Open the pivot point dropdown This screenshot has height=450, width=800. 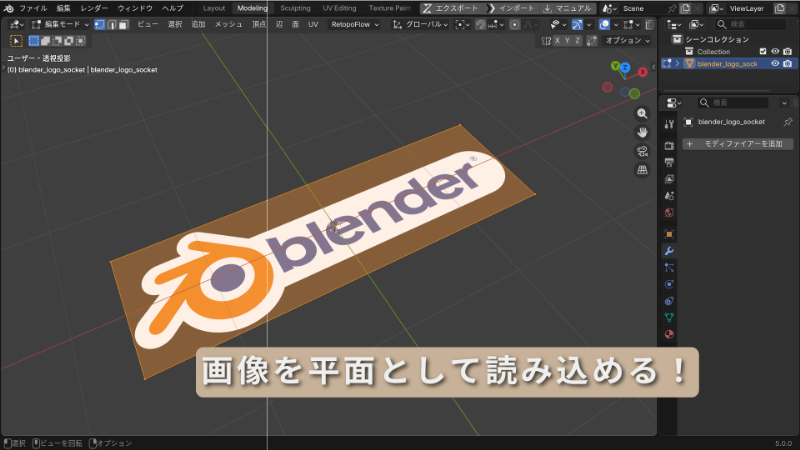[x=461, y=24]
